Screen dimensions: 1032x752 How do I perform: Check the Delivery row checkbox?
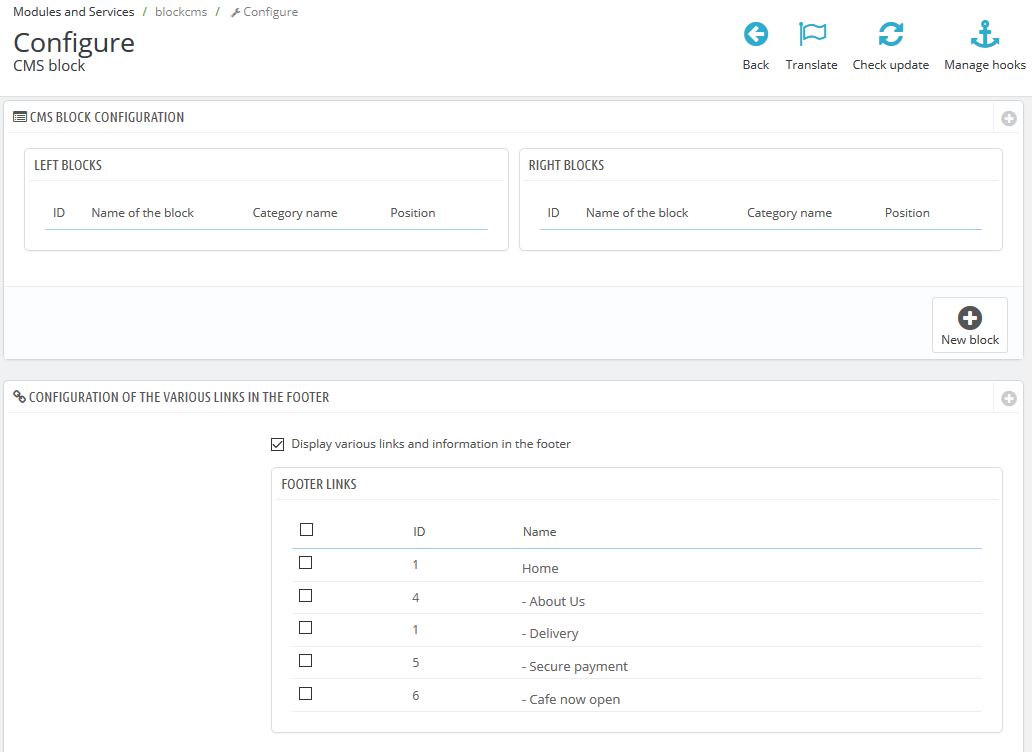tap(305, 628)
